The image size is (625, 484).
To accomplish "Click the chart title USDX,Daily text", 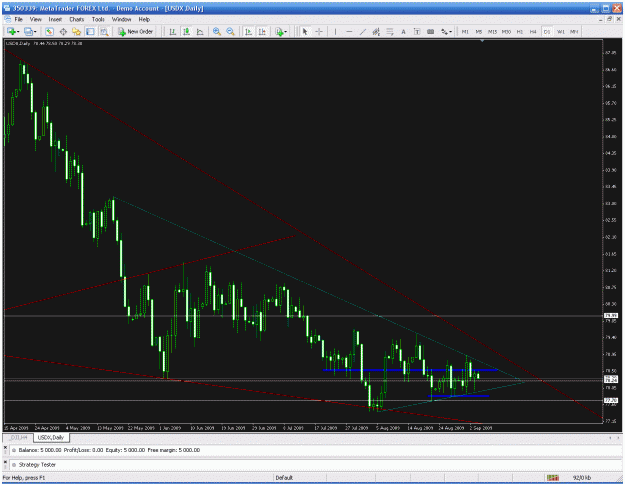I will [x=18, y=43].
